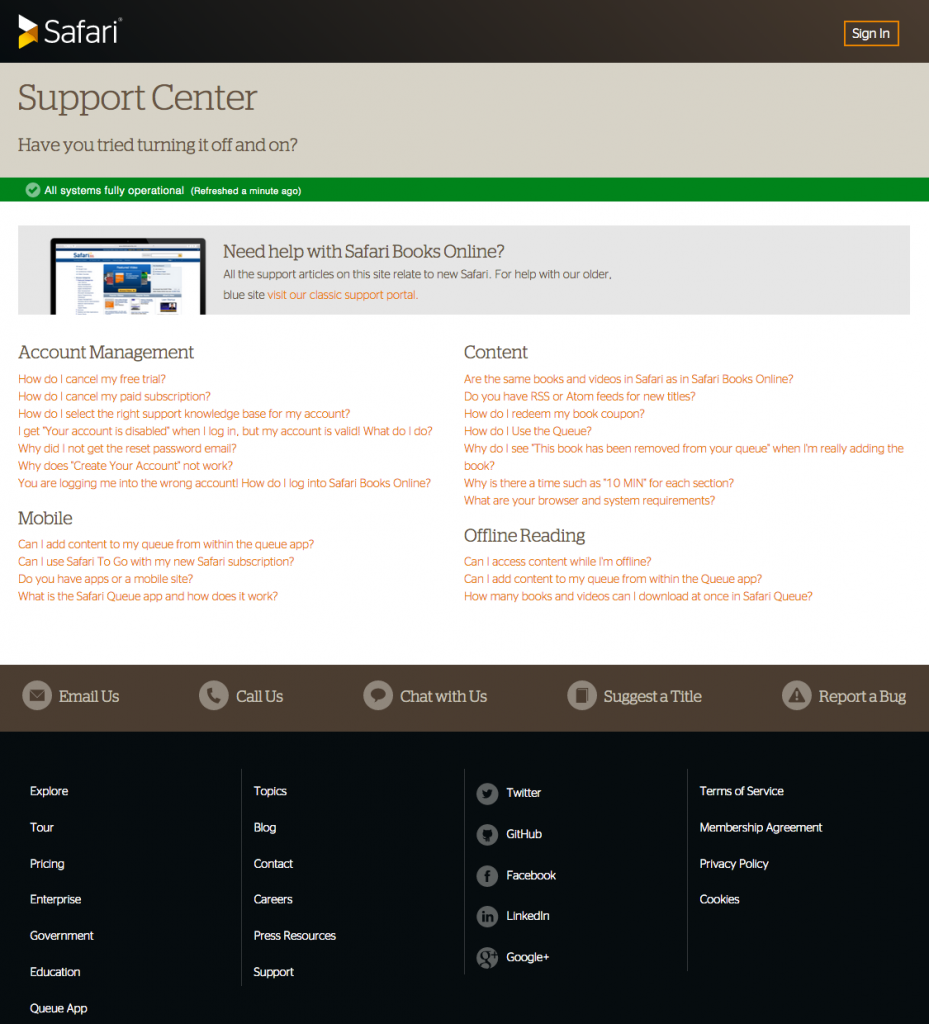Open 'Your account is disabled' help article
This screenshot has width=929, height=1024.
tap(225, 431)
